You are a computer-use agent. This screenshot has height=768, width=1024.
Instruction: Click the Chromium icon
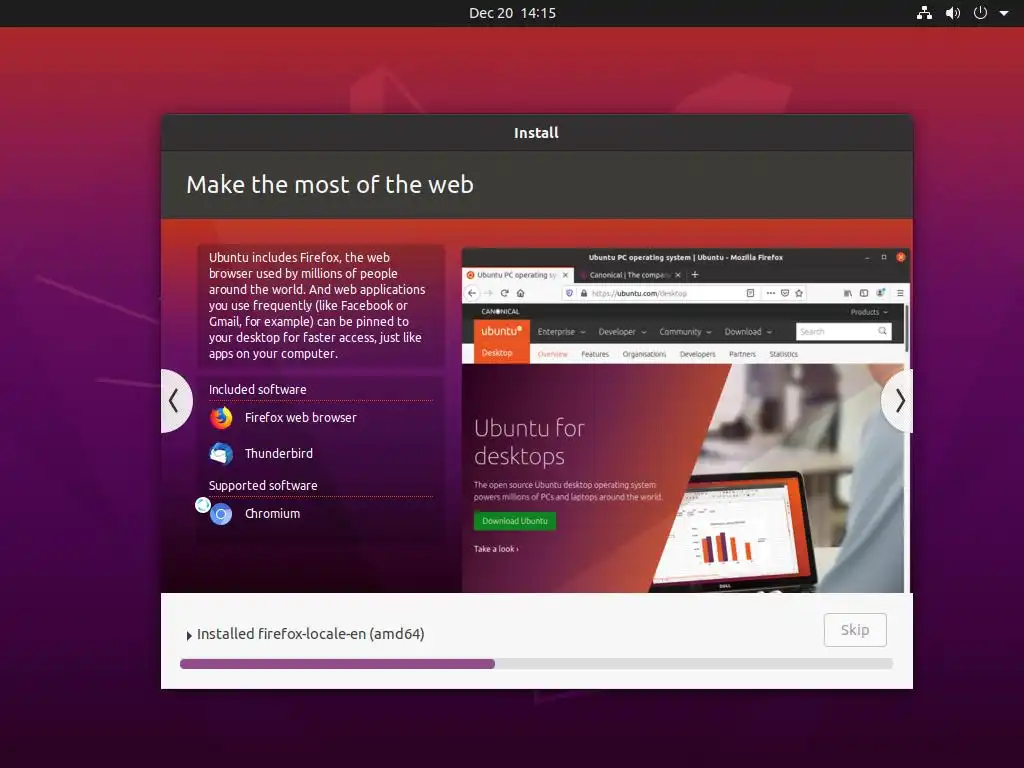pos(221,514)
